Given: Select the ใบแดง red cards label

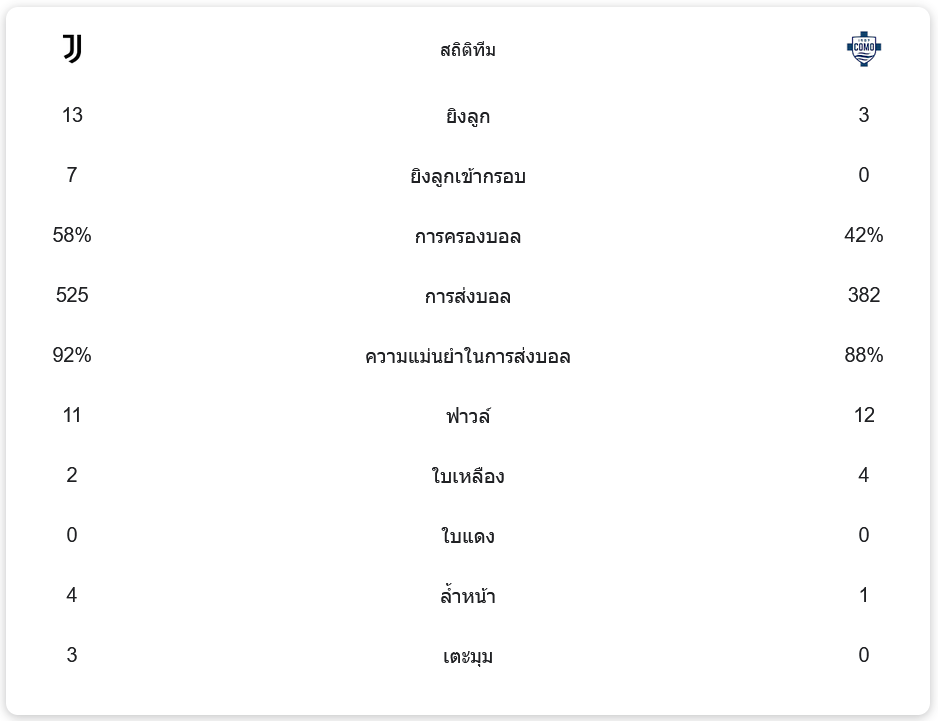Looking at the screenshot, I should (x=468, y=537).
